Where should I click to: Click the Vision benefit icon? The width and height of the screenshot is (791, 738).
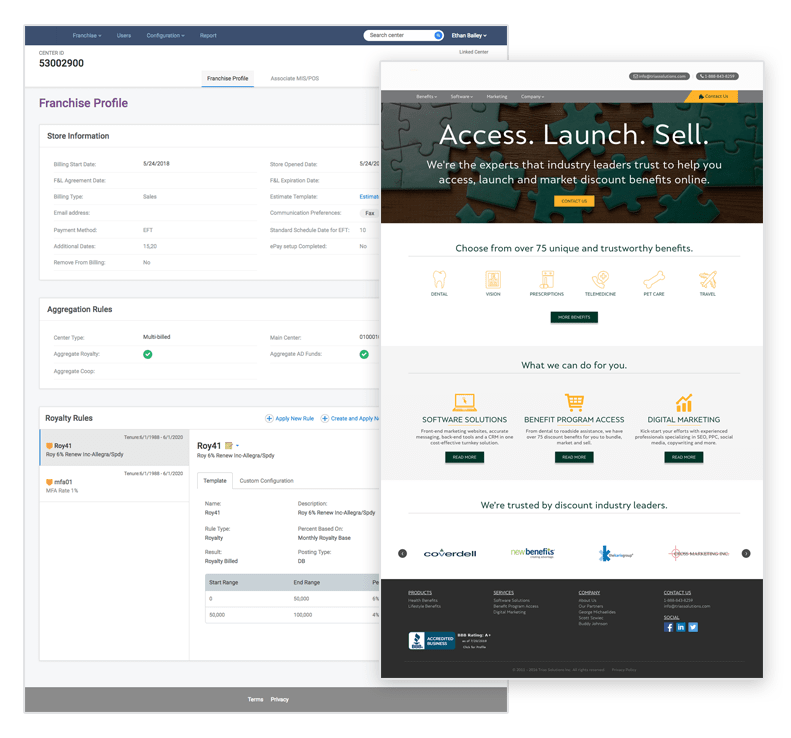point(493,279)
